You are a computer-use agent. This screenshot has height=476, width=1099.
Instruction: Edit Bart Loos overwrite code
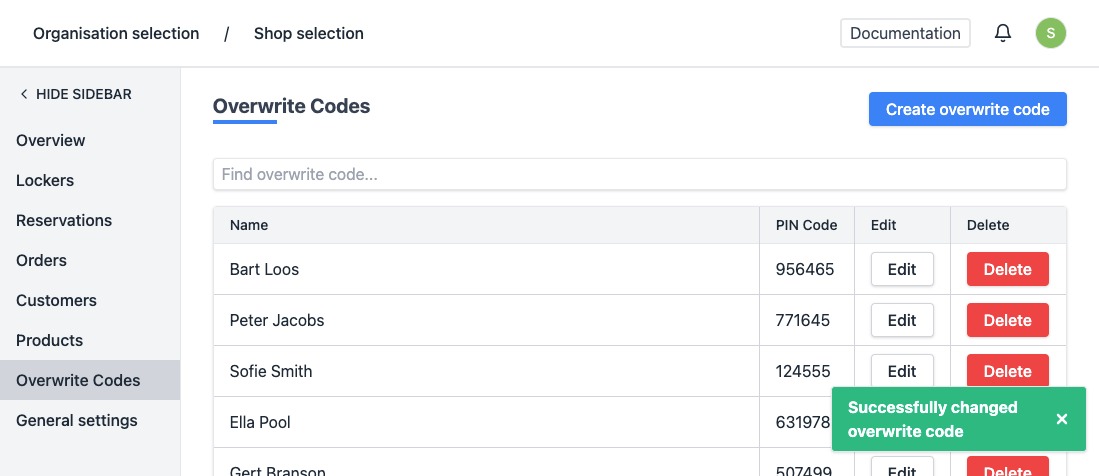click(901, 269)
